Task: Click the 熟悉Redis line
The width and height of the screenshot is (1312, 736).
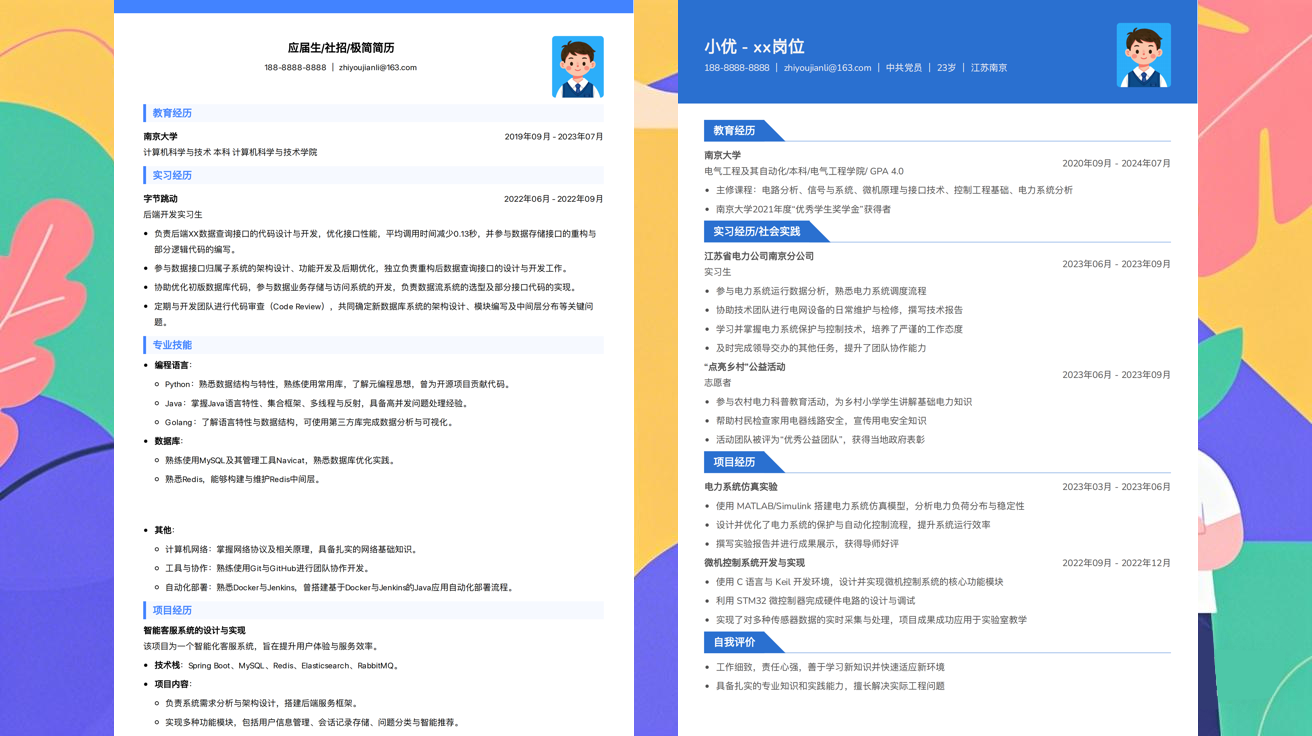Action: (x=243, y=479)
